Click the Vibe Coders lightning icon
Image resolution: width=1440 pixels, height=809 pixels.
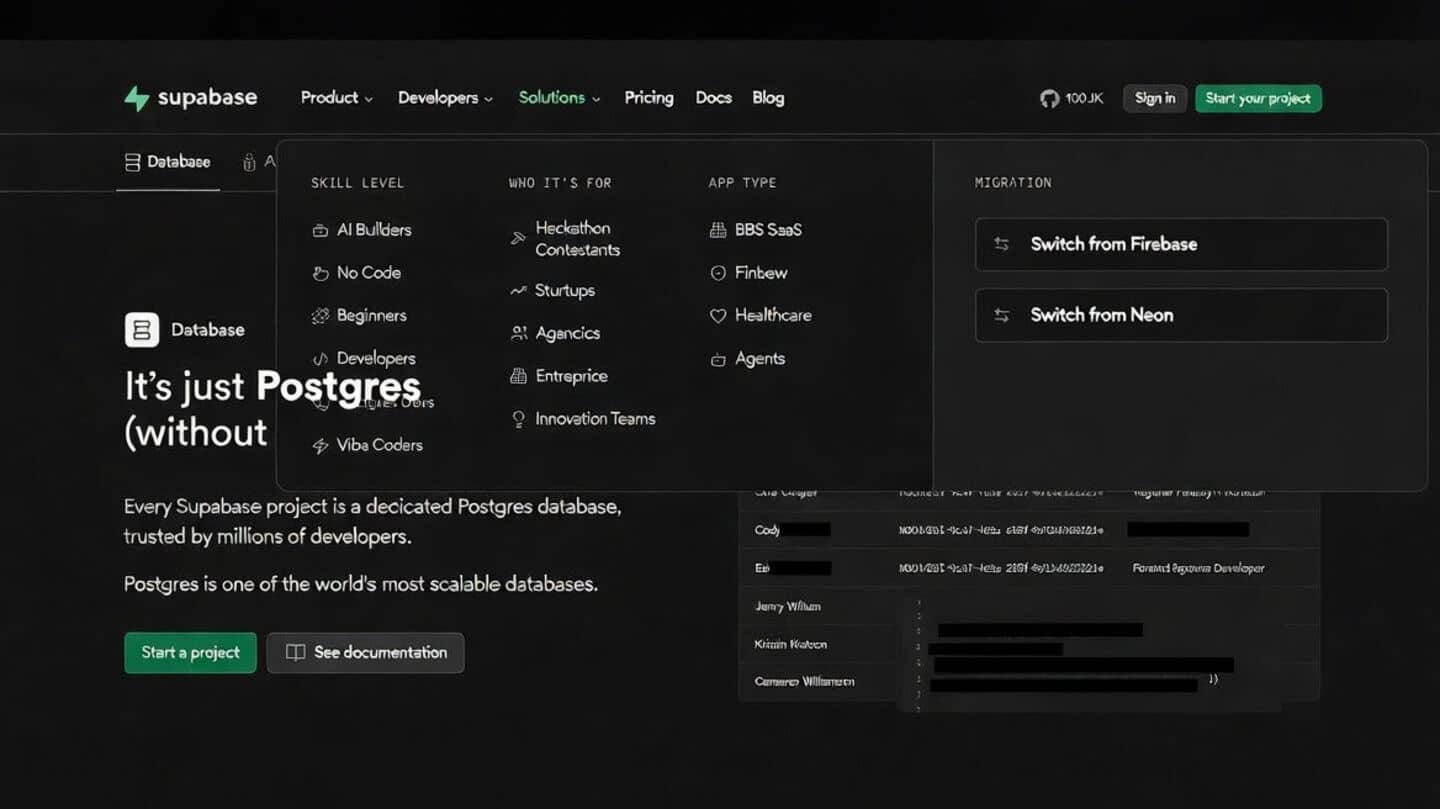(320, 446)
